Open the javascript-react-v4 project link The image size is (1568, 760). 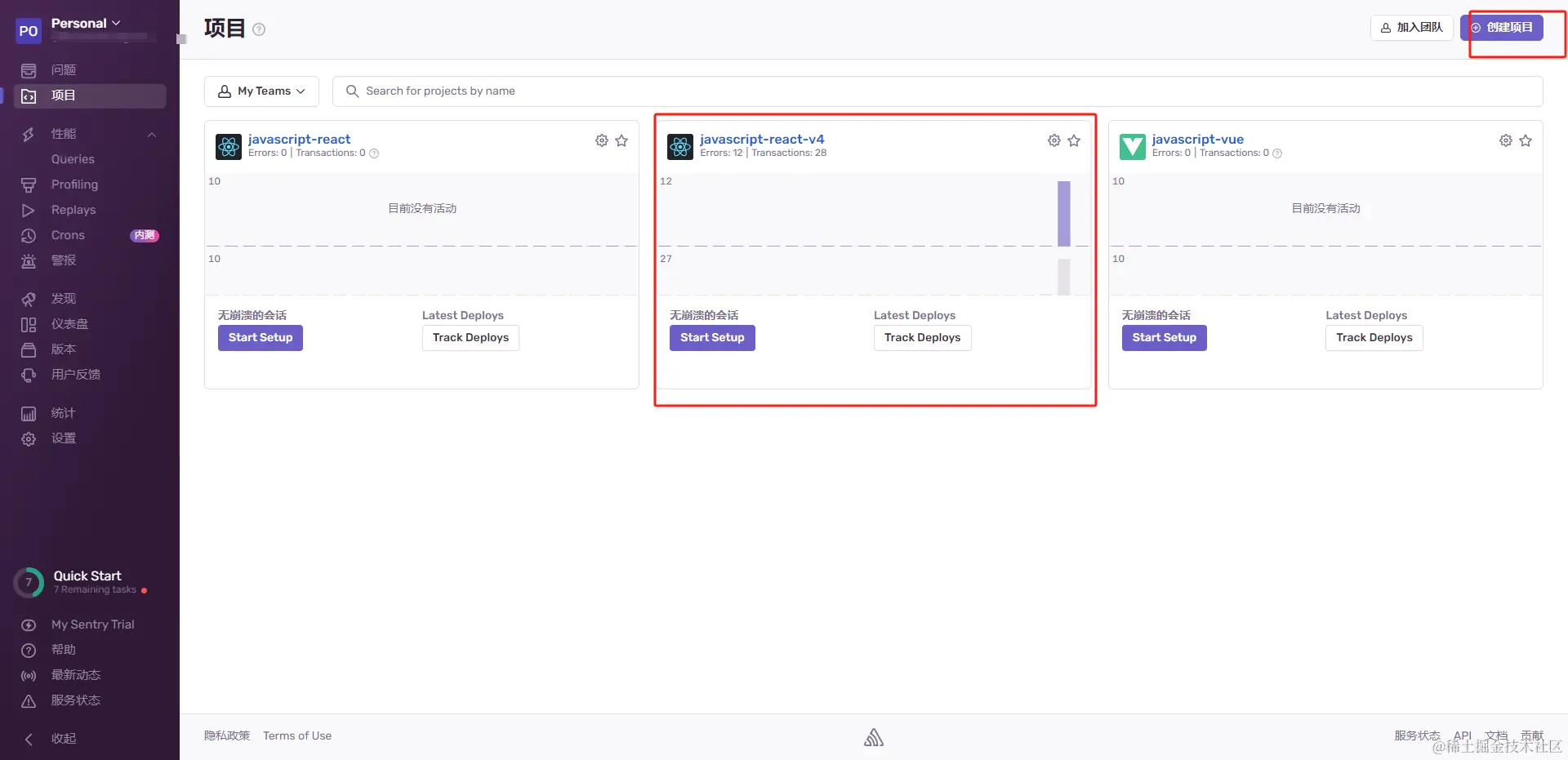pyautogui.click(x=762, y=140)
